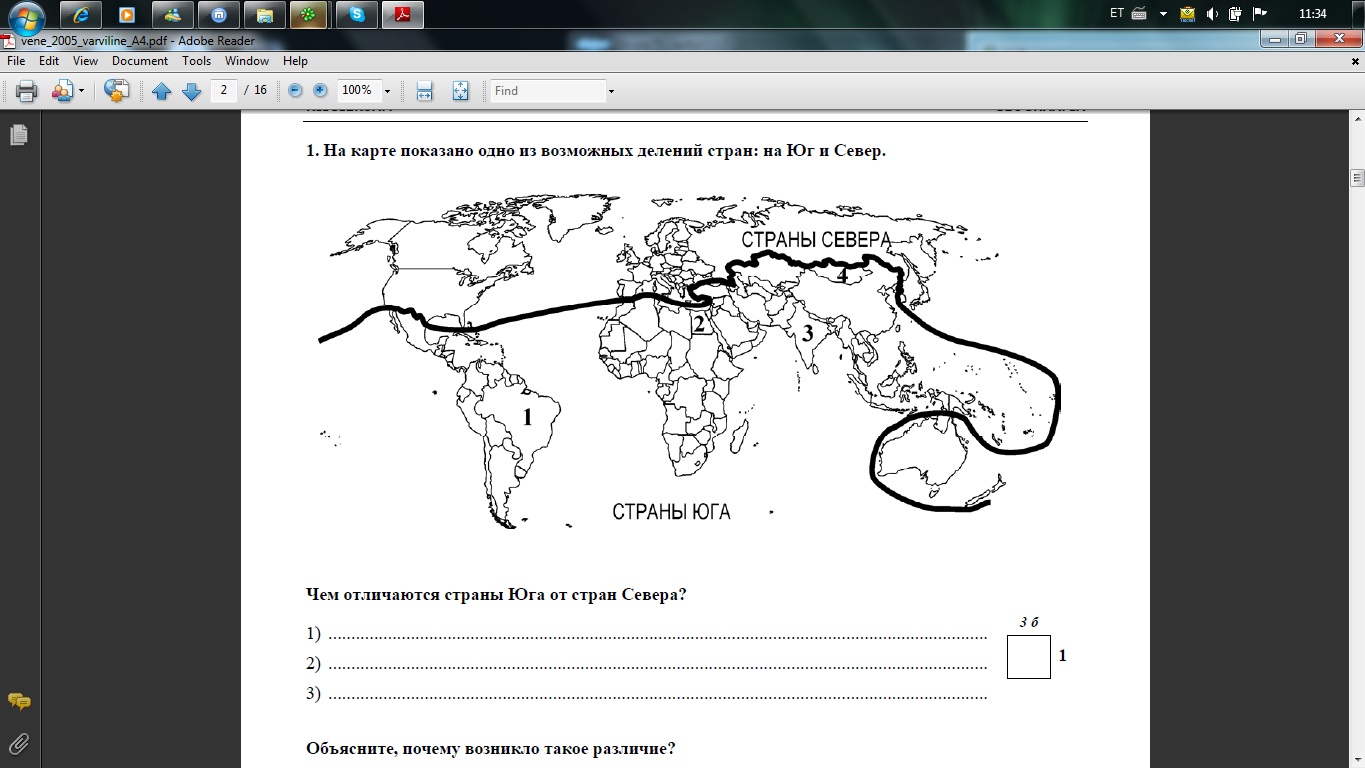The width and height of the screenshot is (1365, 768).
Task: Open the Find options dropdown arrow
Action: pos(611,91)
